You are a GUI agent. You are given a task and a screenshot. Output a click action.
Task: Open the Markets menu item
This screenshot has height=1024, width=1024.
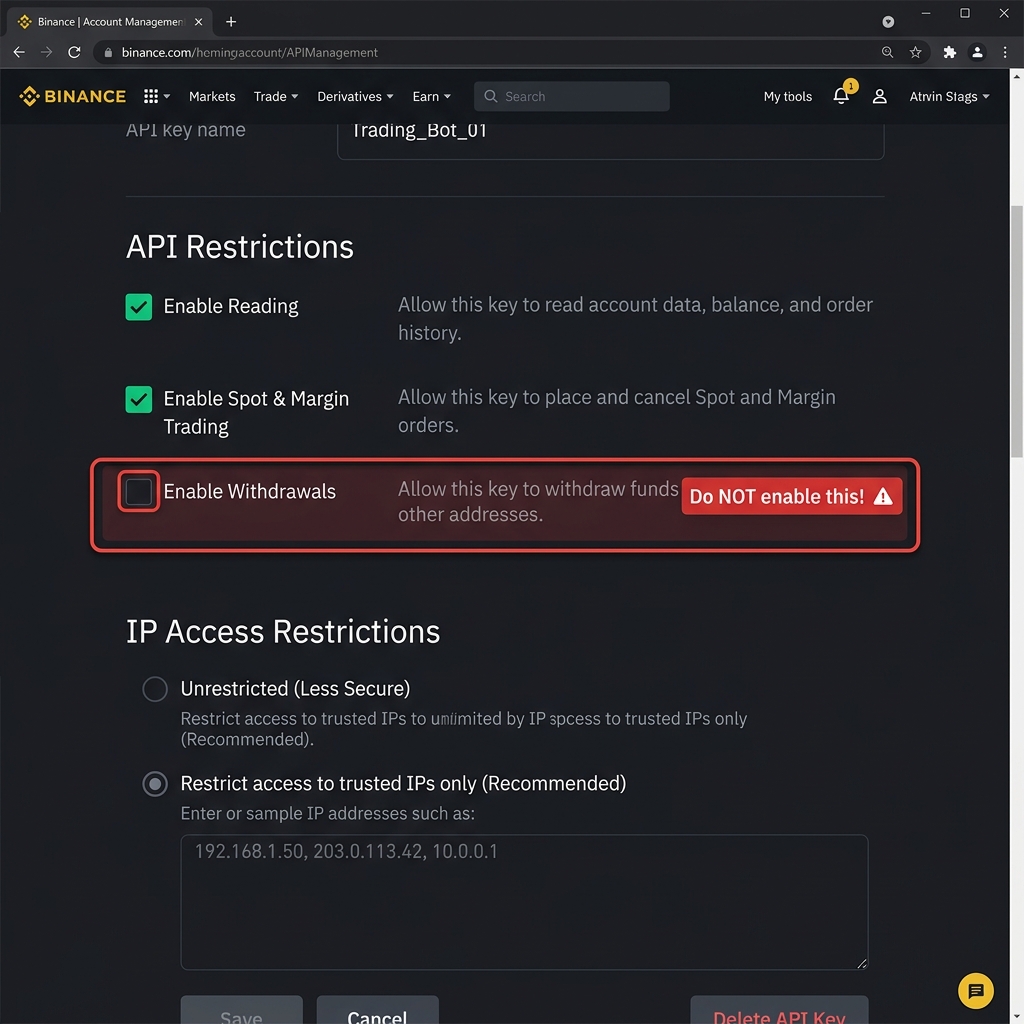[x=212, y=96]
